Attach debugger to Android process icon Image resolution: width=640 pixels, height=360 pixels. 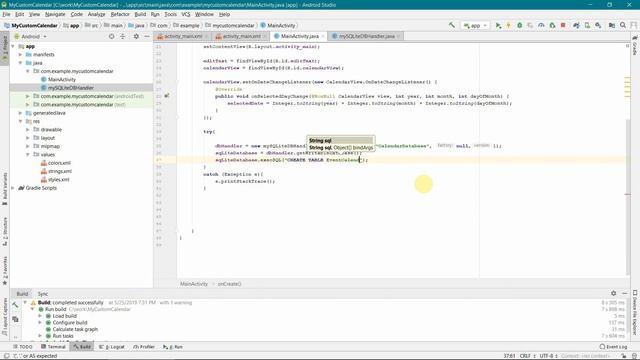pyautogui.click(x=552, y=25)
